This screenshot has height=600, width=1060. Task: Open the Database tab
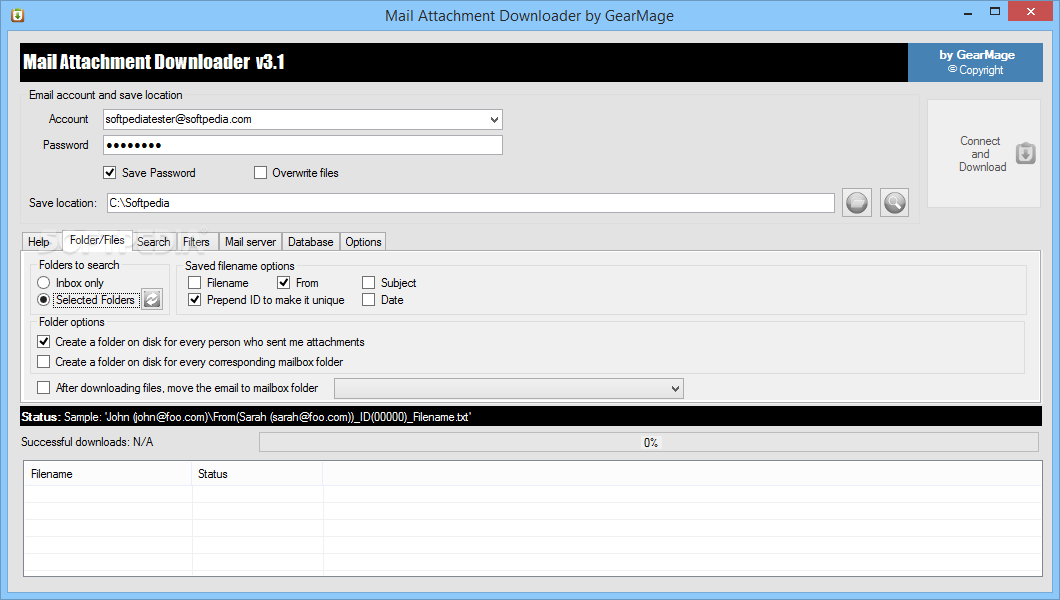(310, 242)
